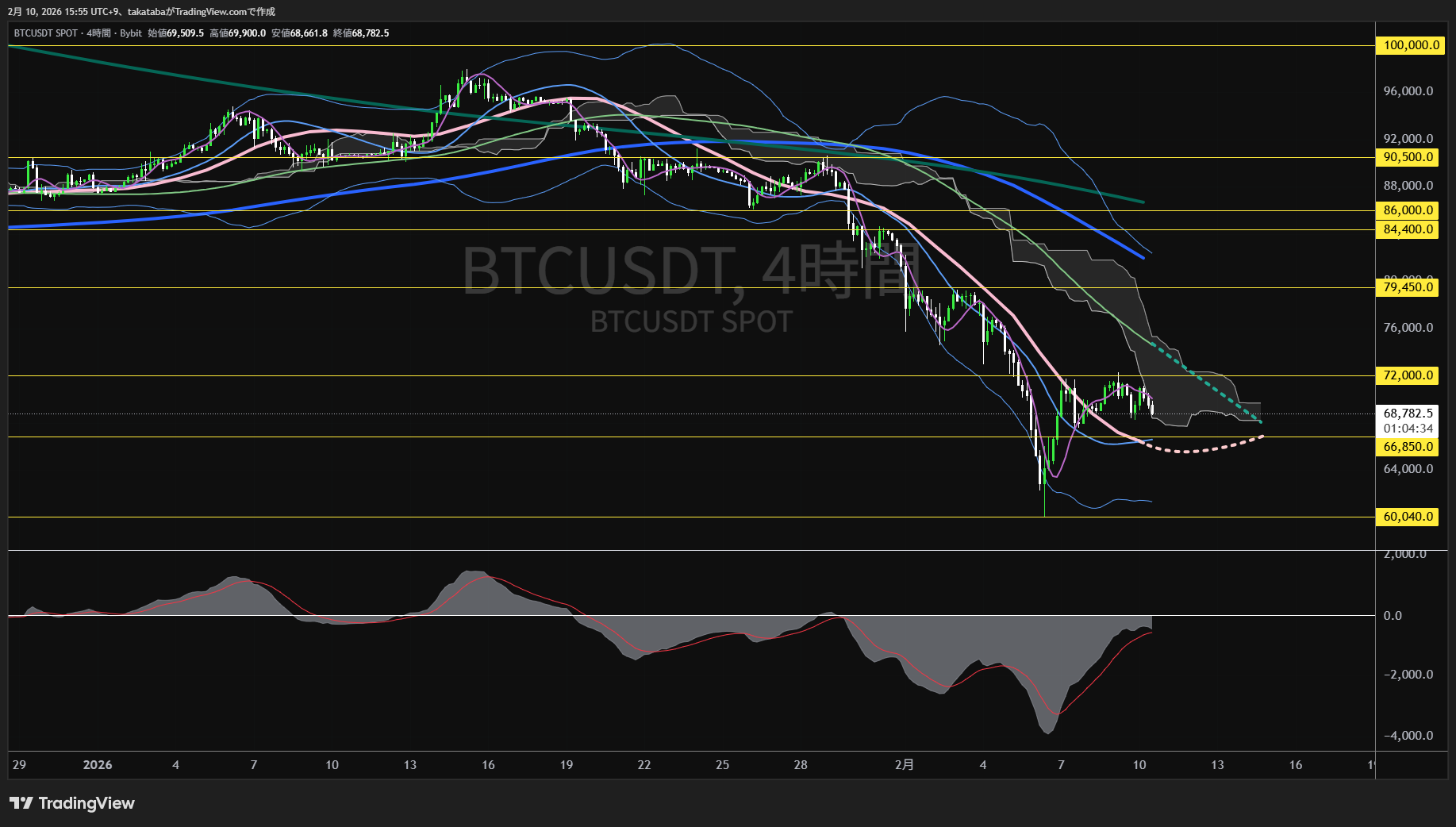
Task: Click the 66,850.0 support level label
Action: pyautogui.click(x=1407, y=447)
